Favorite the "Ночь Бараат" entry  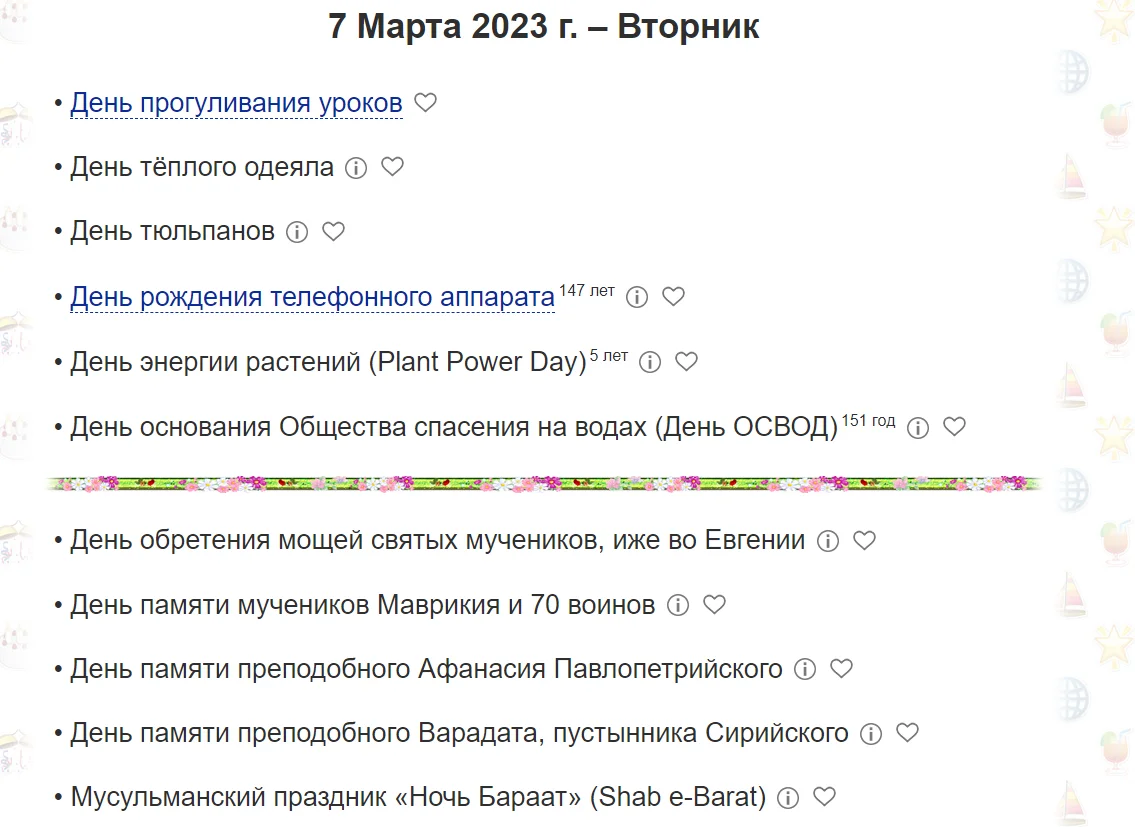[x=825, y=797]
